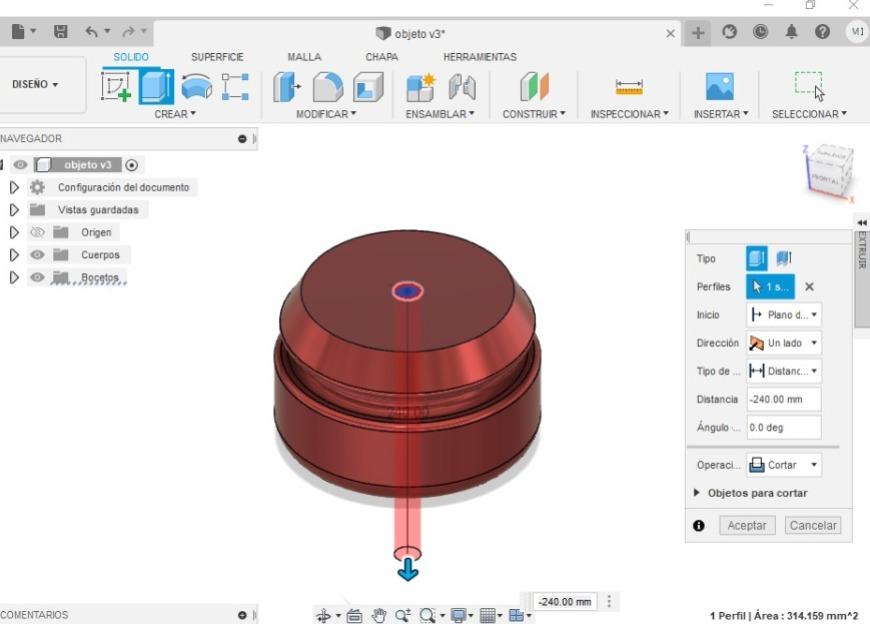Open the Extensions icon in title bar
This screenshot has width=870, height=624.
(729, 32)
